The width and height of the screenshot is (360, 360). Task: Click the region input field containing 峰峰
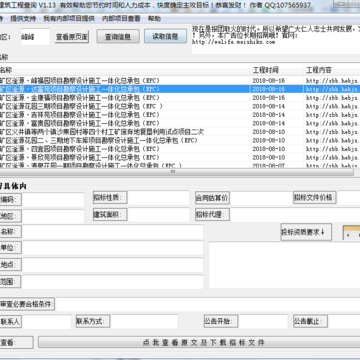pos(35,37)
